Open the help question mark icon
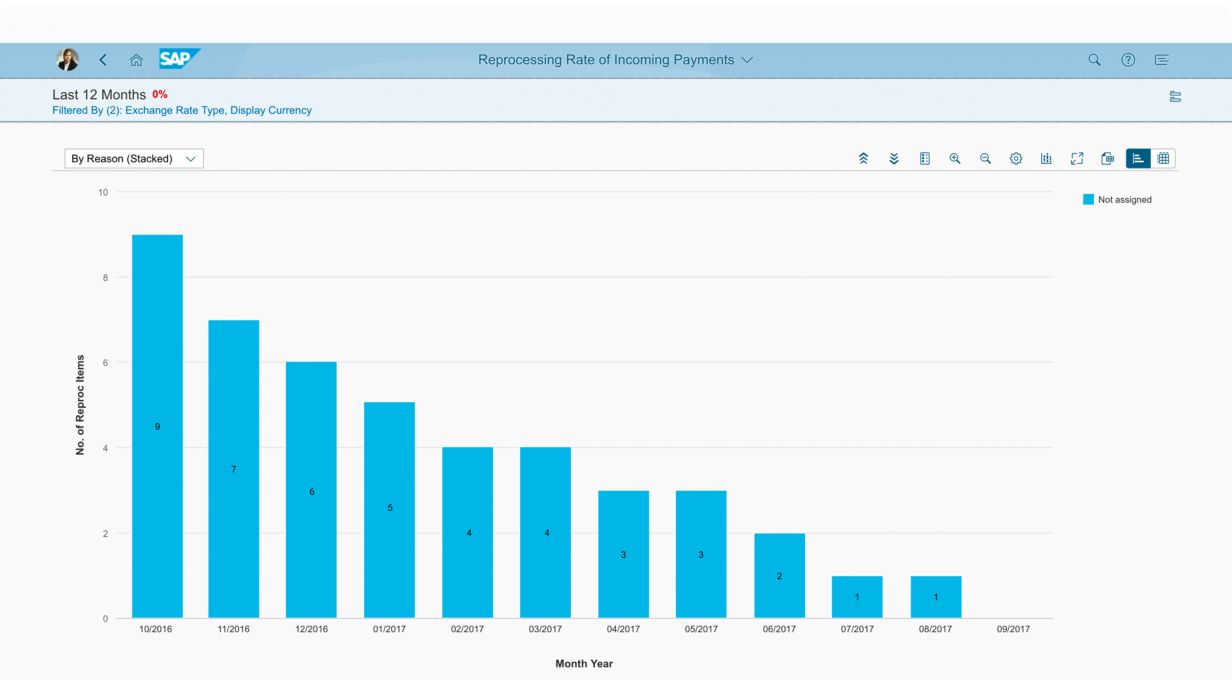Image resolution: width=1232 pixels, height=680 pixels. (1128, 60)
